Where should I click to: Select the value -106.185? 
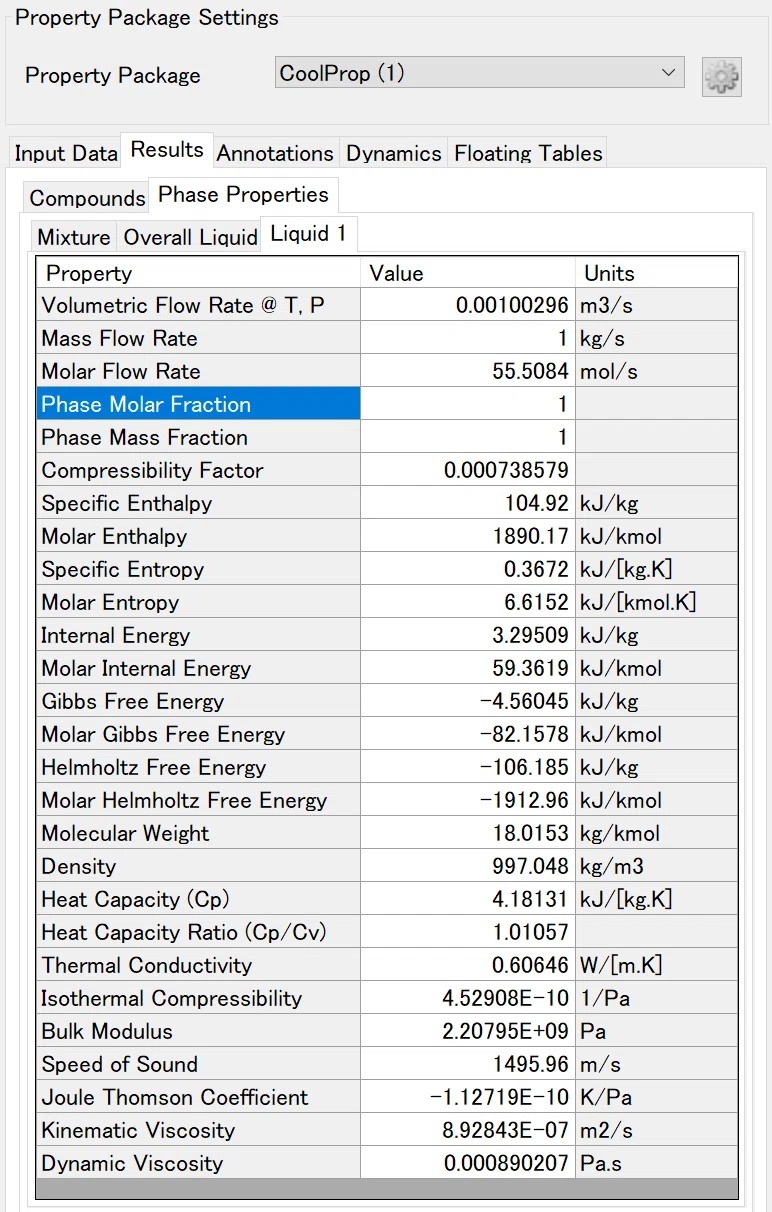coord(468,767)
